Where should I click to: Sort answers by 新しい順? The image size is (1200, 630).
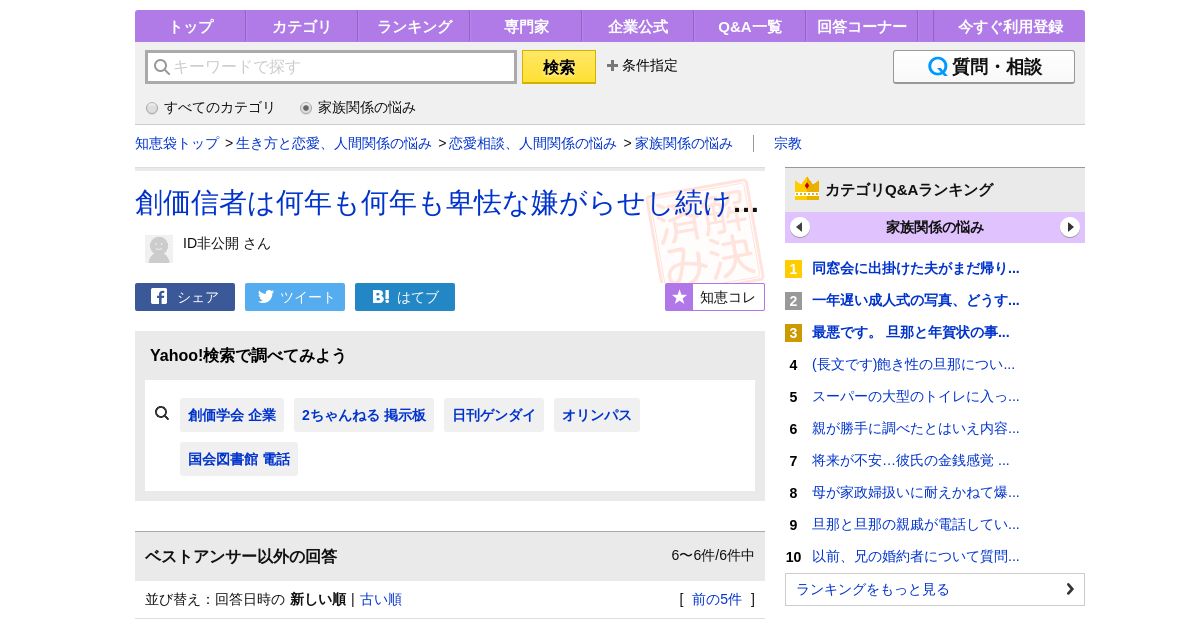tap(318, 599)
